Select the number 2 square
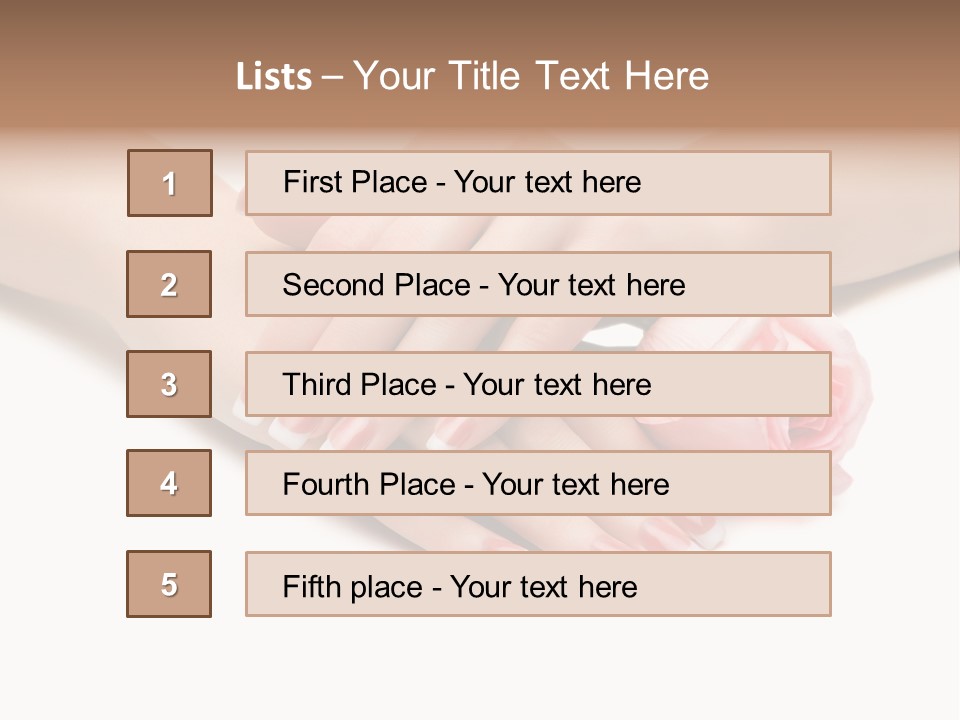This screenshot has width=960, height=720. point(169,284)
